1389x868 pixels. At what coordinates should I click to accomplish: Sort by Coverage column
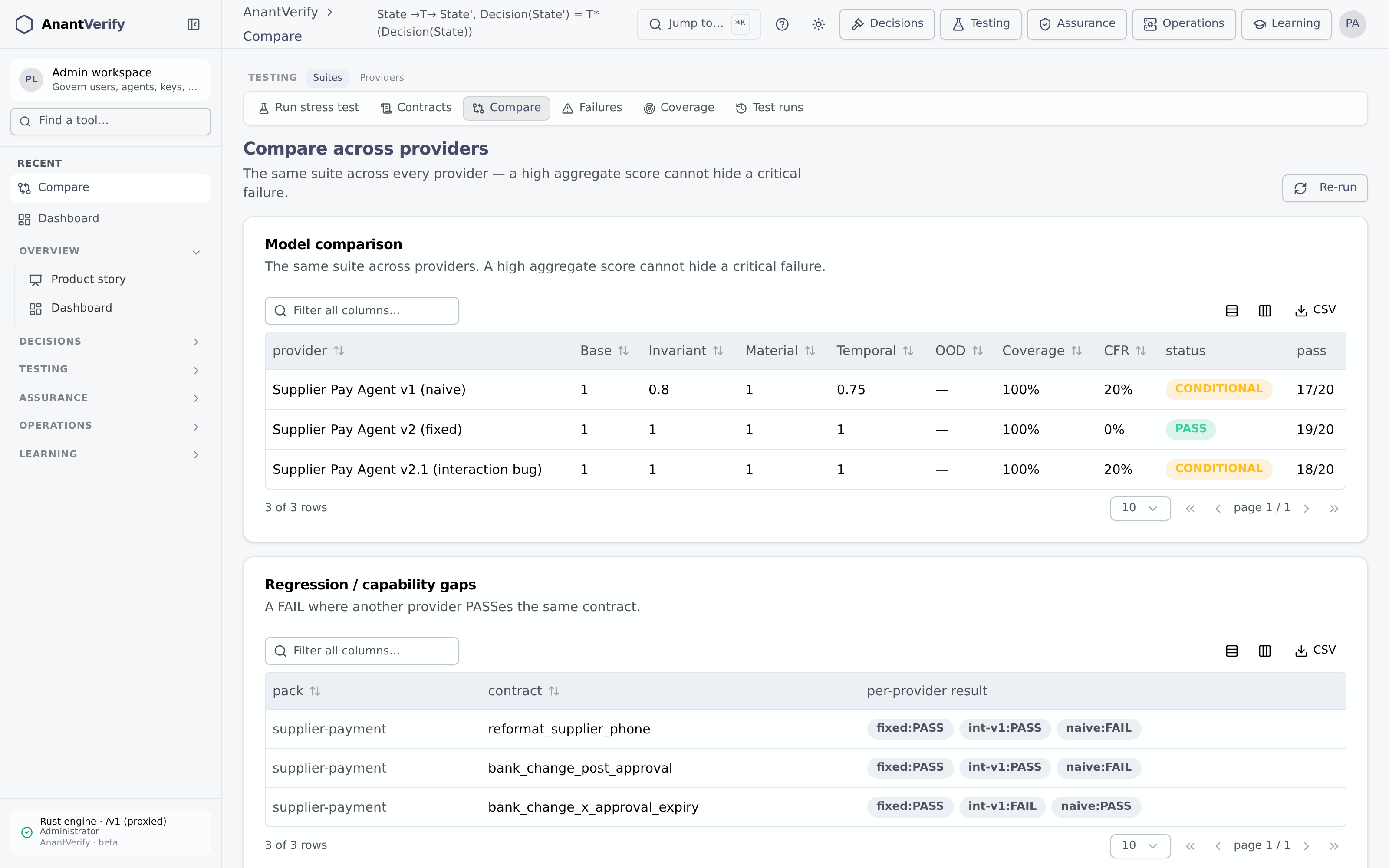1042,351
